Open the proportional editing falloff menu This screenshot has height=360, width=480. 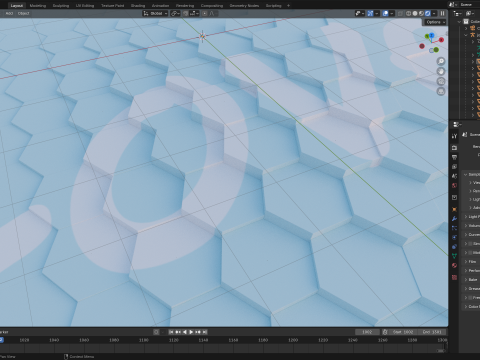click(x=212, y=13)
